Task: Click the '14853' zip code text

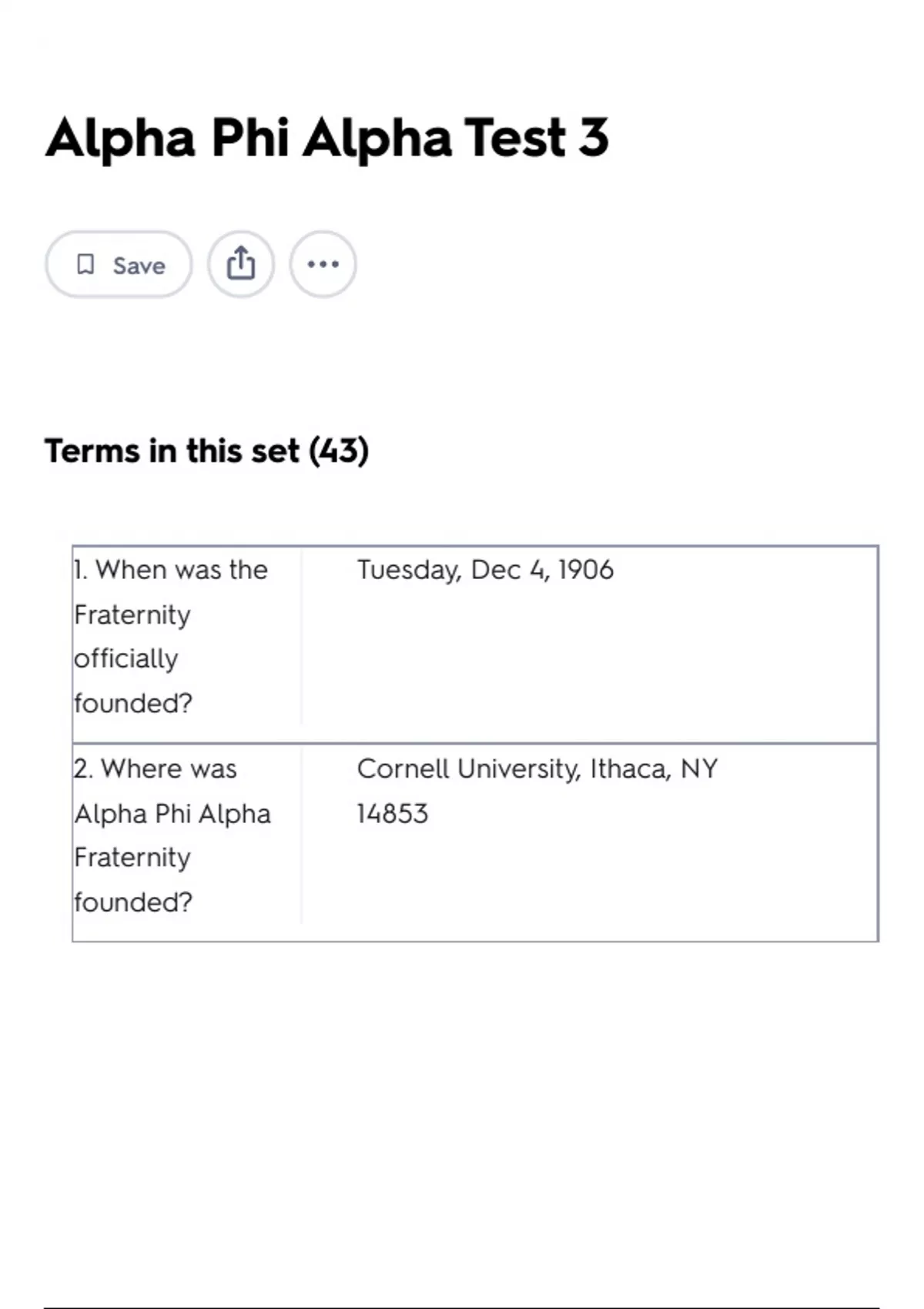Action: (x=393, y=814)
